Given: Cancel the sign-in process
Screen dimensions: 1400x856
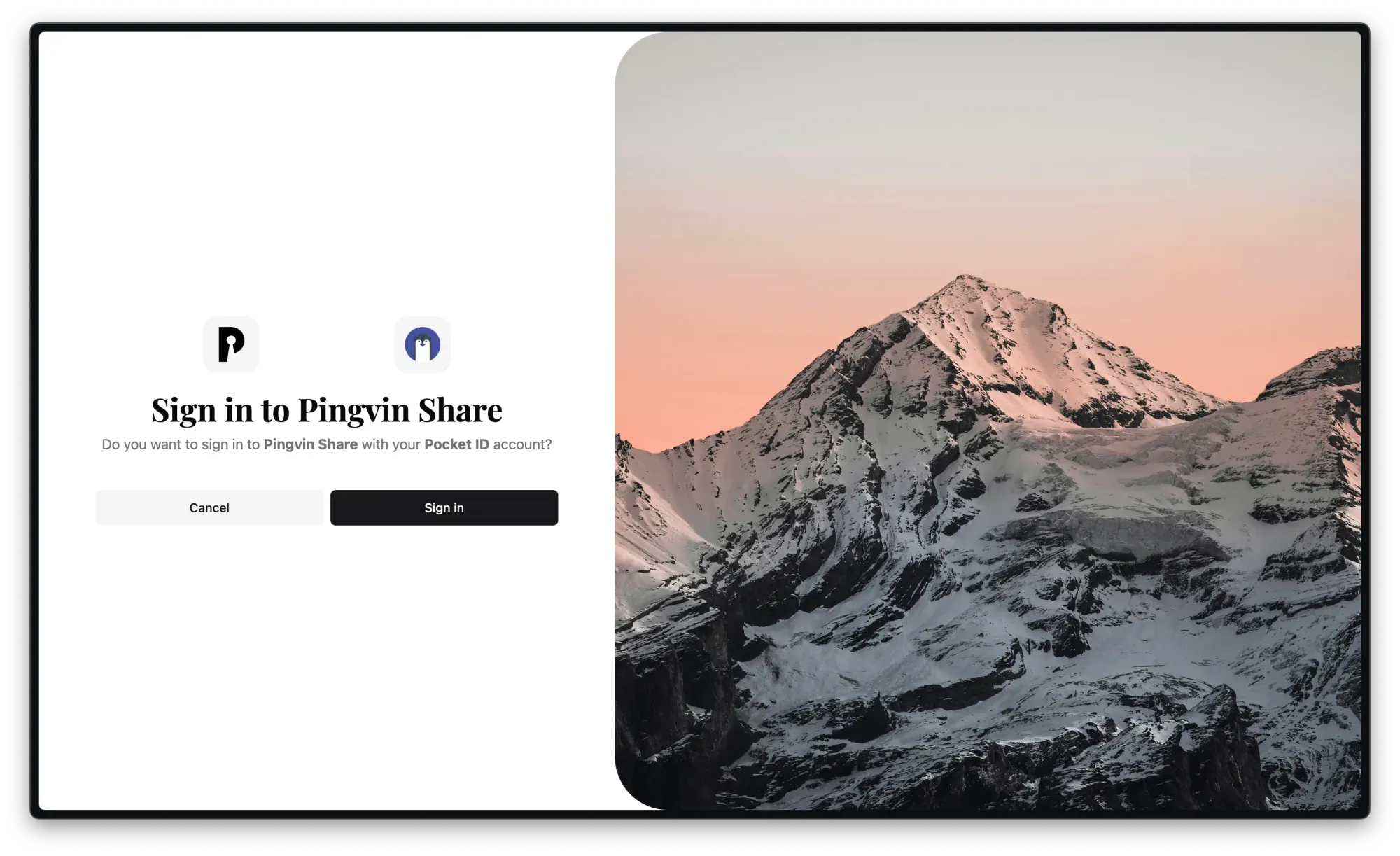Looking at the screenshot, I should (209, 507).
